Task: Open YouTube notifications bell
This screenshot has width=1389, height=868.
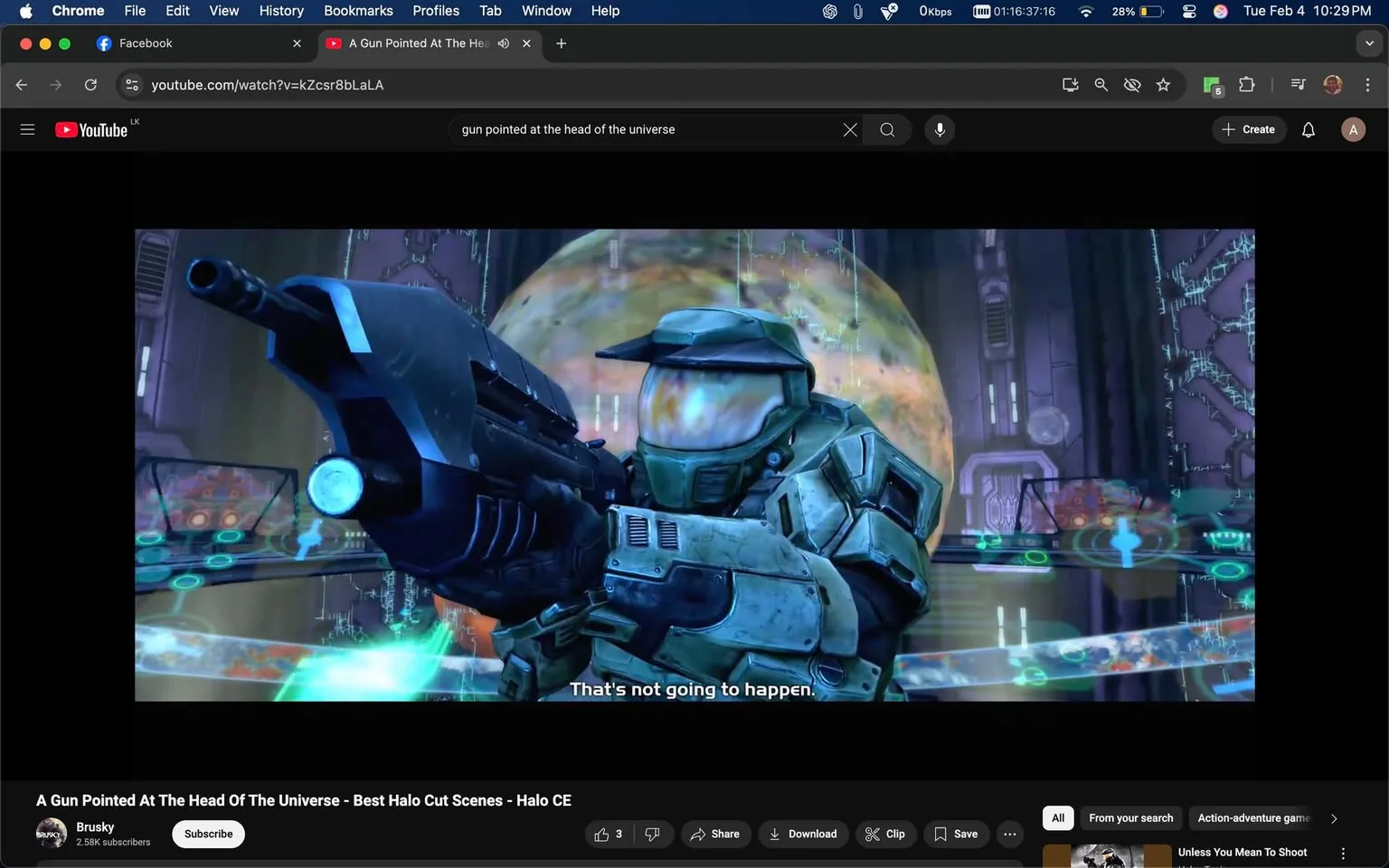Action: [1308, 128]
